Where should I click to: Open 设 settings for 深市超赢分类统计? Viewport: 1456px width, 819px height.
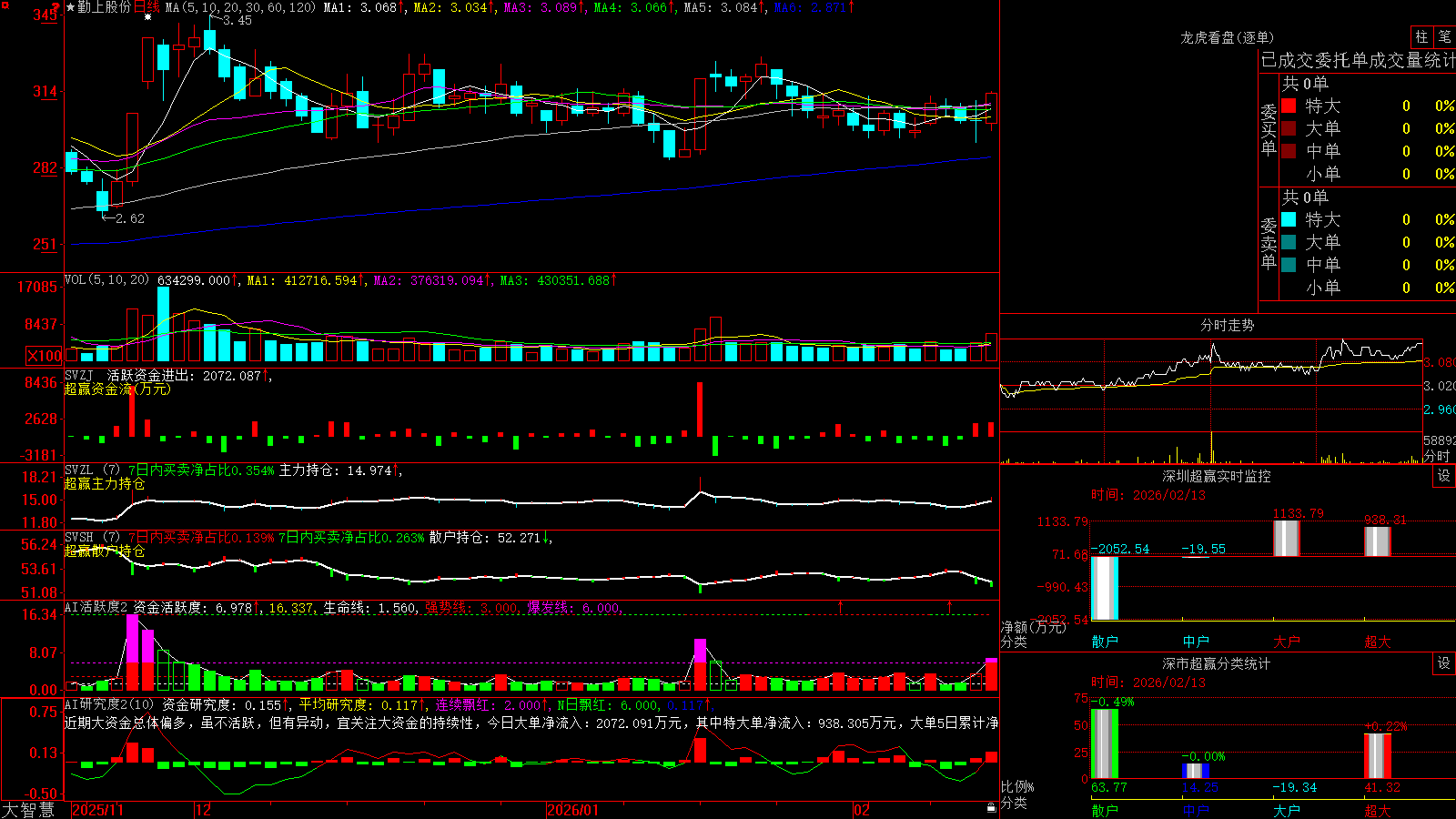1443,663
